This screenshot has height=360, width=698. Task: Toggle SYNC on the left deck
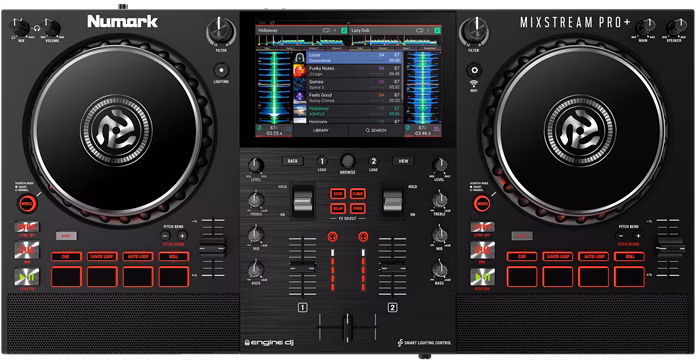tap(27, 227)
